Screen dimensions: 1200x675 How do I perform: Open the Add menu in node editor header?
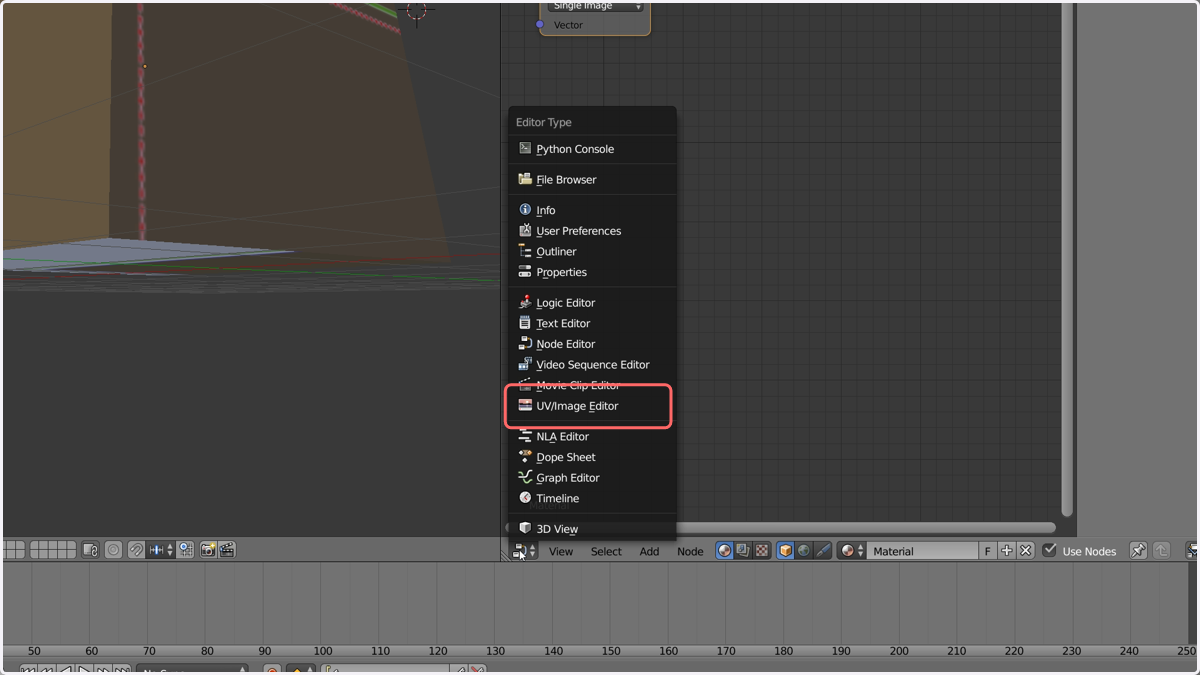pyautogui.click(x=649, y=551)
